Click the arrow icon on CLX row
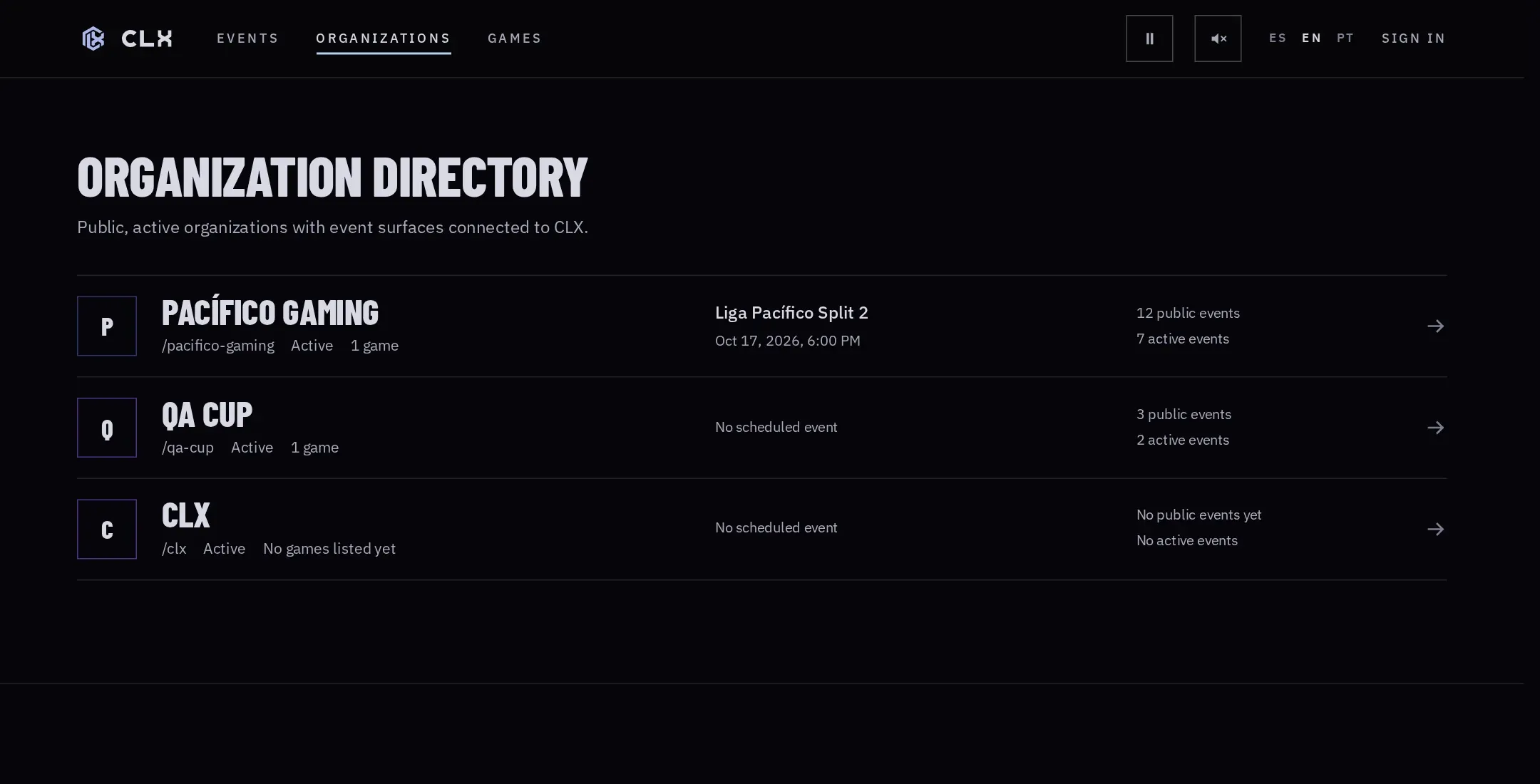 1436,530
